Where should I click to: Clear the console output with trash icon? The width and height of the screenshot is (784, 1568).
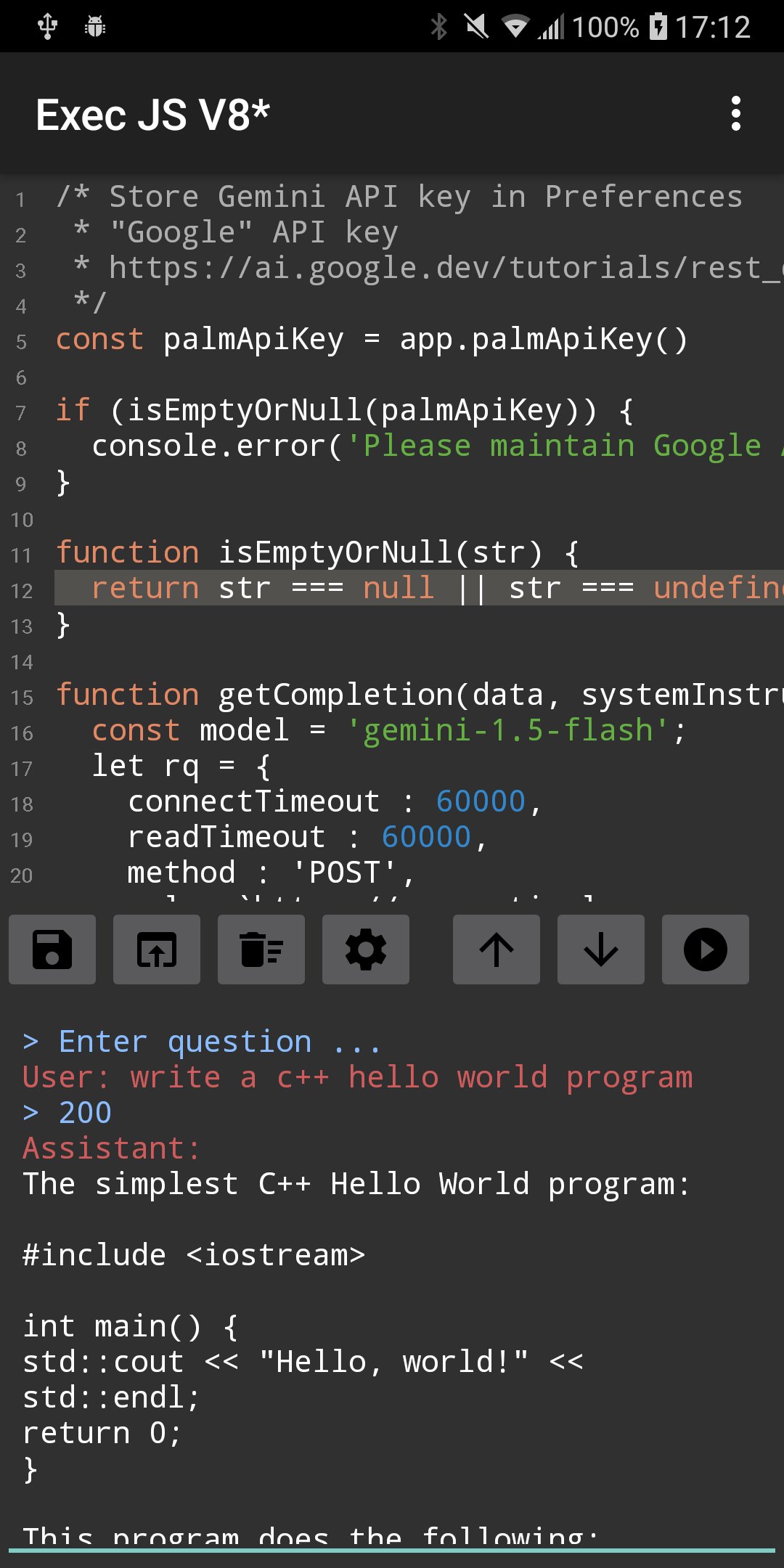(261, 950)
